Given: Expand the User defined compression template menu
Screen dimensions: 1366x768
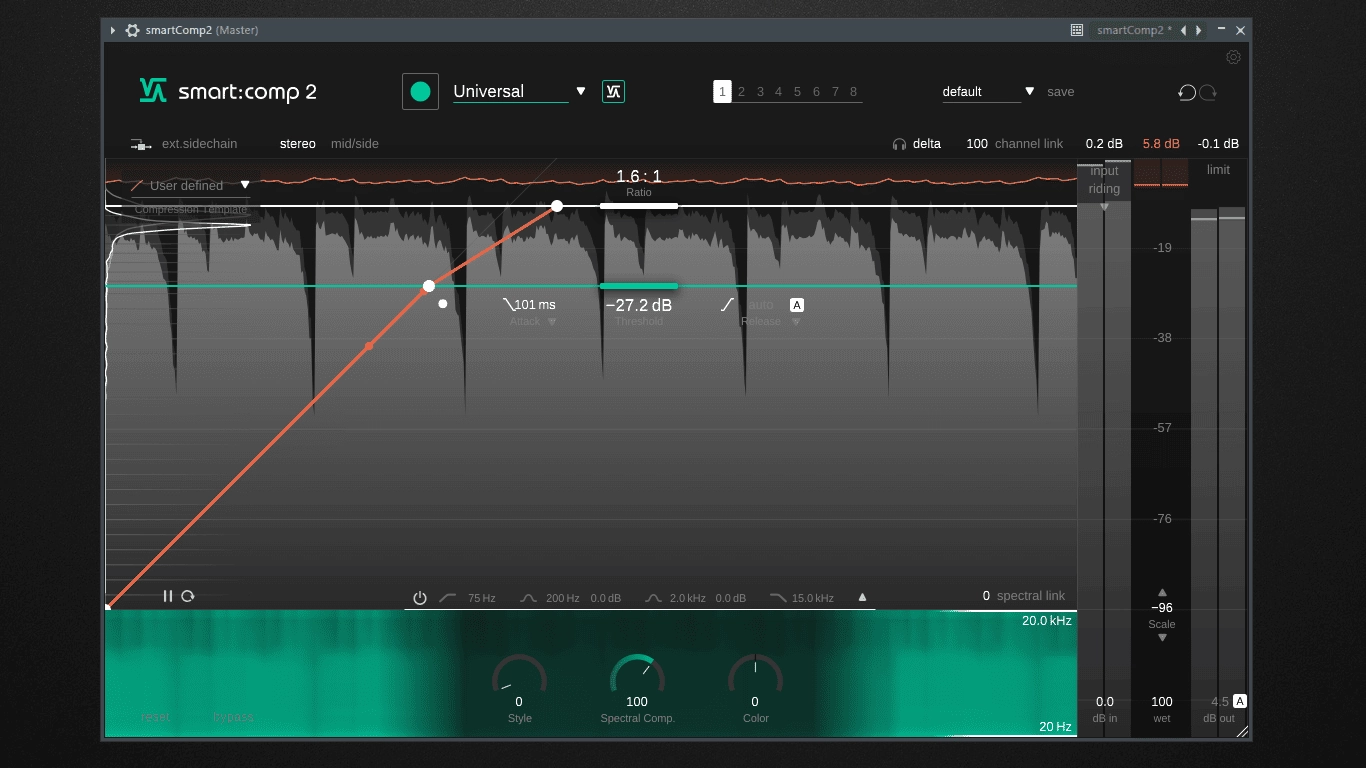Looking at the screenshot, I should pyautogui.click(x=245, y=185).
